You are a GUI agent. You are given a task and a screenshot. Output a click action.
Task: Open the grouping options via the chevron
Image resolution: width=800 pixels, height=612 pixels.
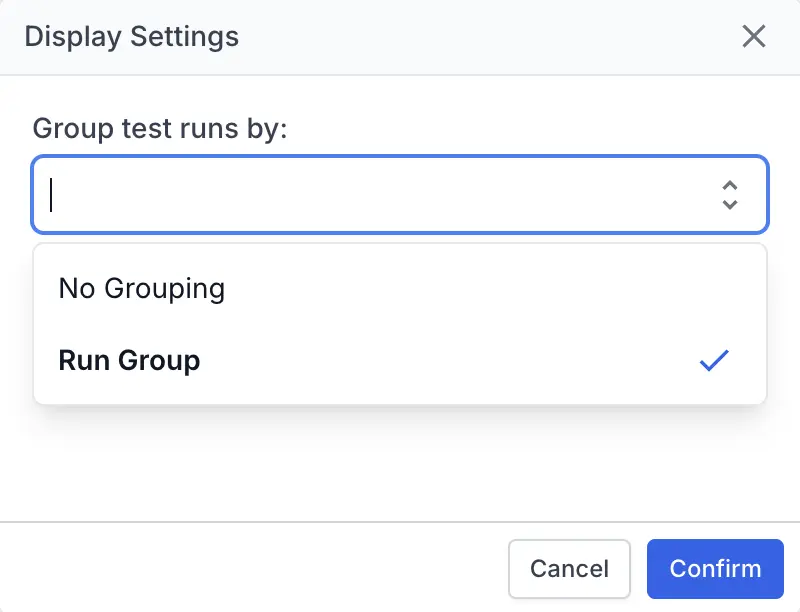pos(730,195)
